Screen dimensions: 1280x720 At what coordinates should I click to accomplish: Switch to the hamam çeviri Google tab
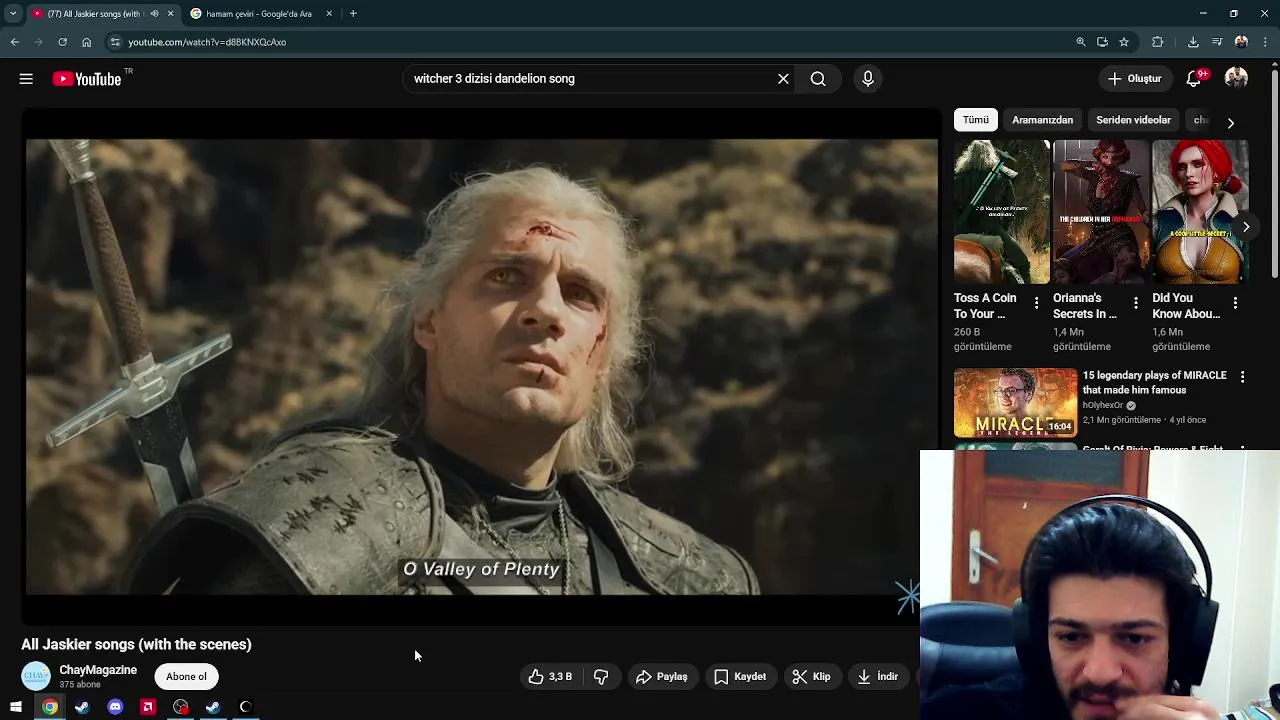pos(258,14)
